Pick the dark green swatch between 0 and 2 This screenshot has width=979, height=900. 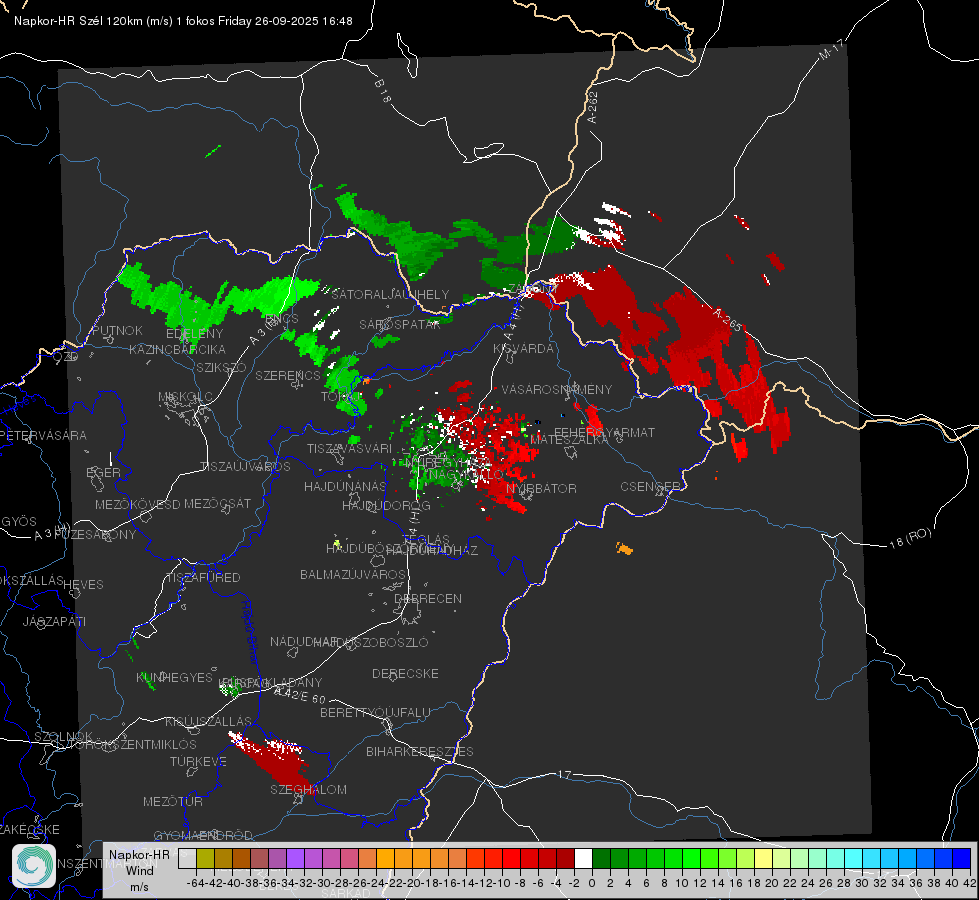(601, 858)
